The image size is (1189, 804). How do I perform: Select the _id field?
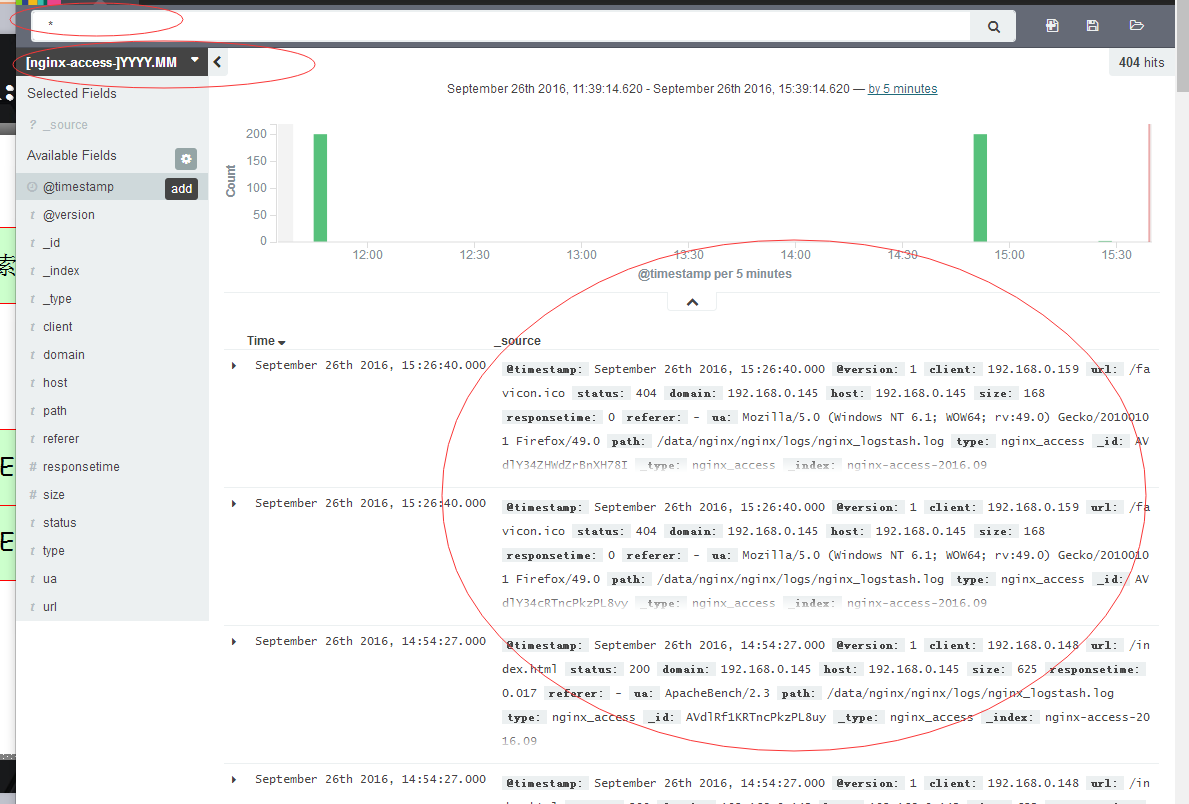pos(52,243)
